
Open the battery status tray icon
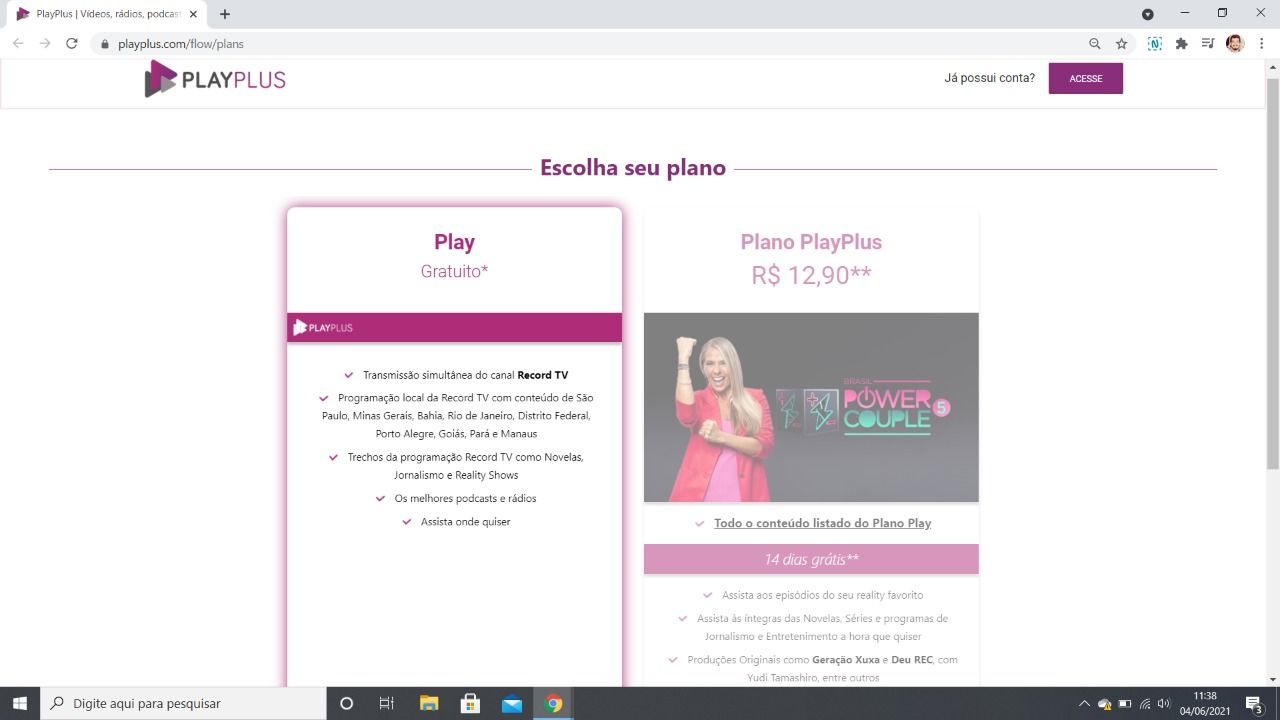[x=1125, y=703]
